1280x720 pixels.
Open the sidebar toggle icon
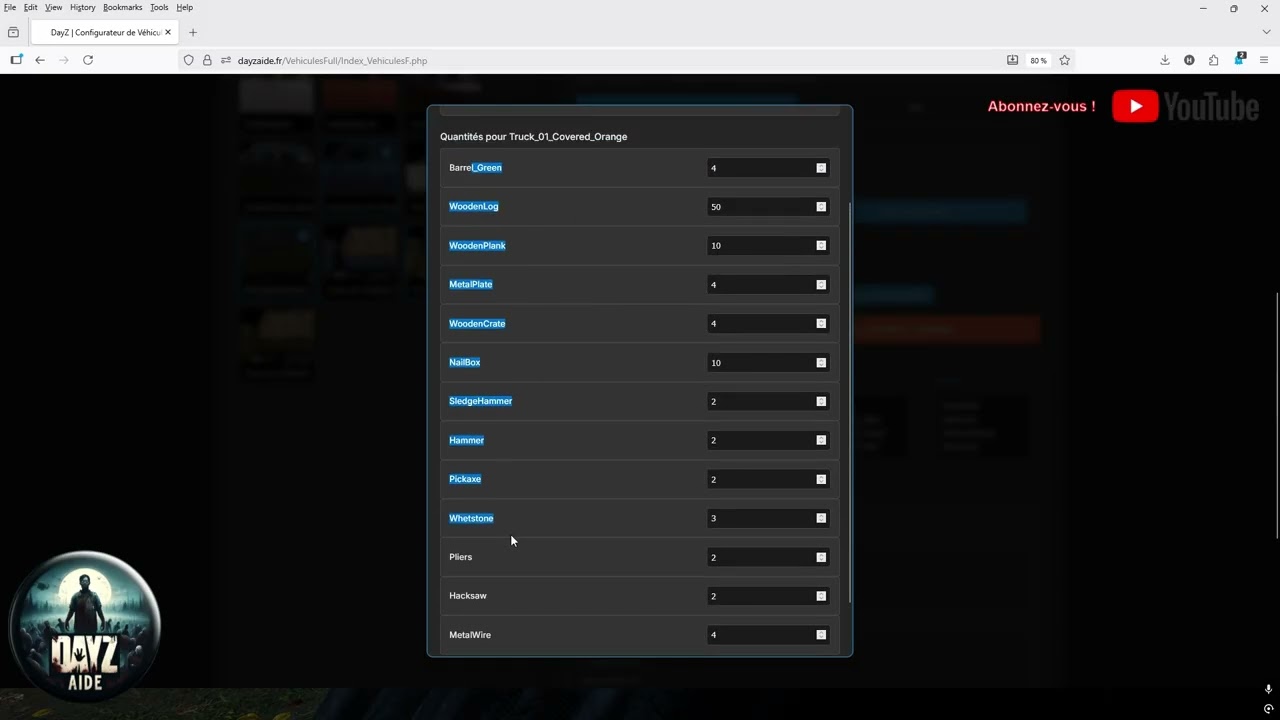pos(16,60)
